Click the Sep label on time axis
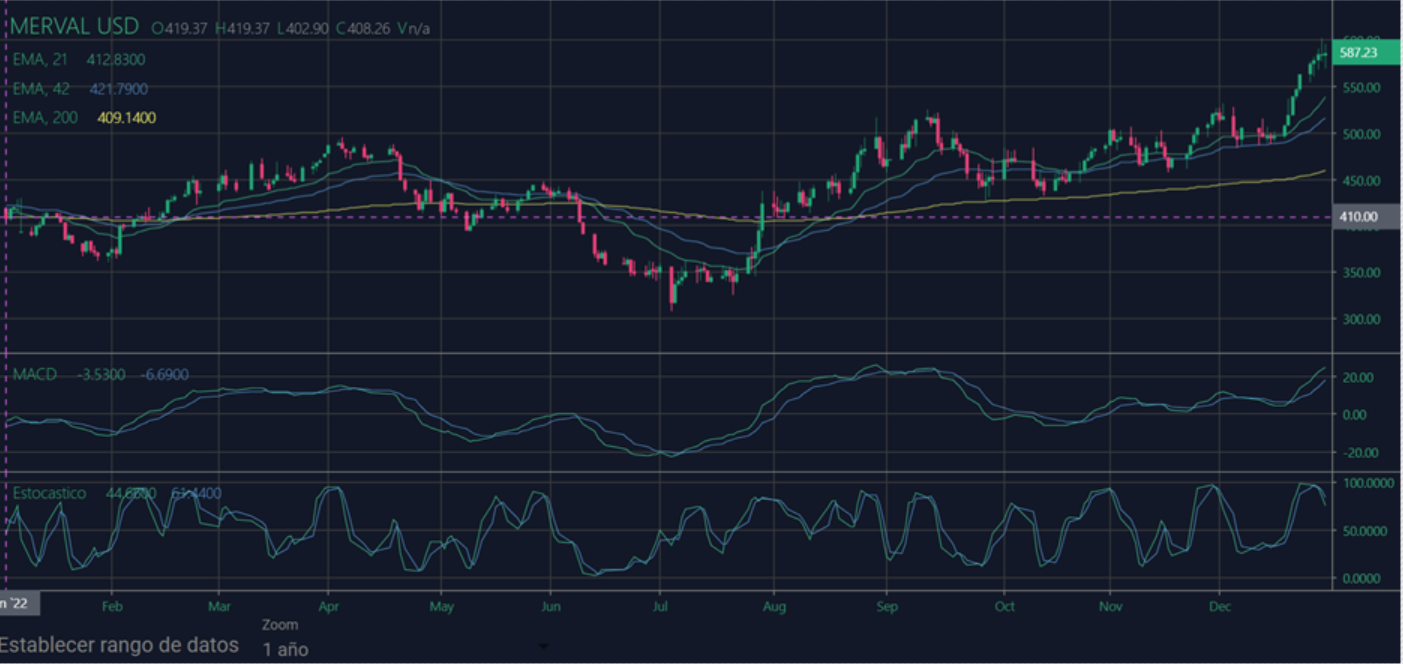Screen dimensions: 1403x664 coord(885,606)
